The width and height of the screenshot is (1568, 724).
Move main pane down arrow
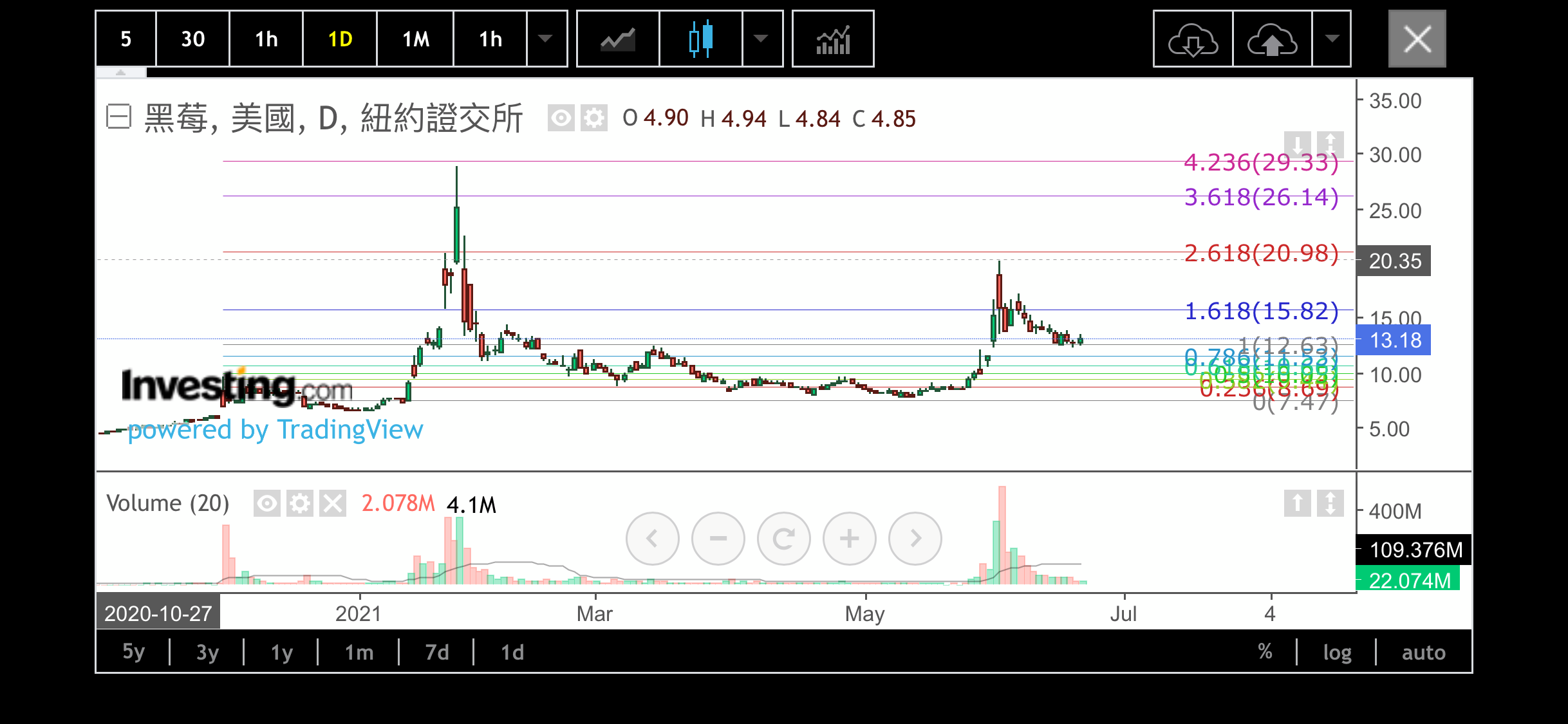(x=1298, y=144)
